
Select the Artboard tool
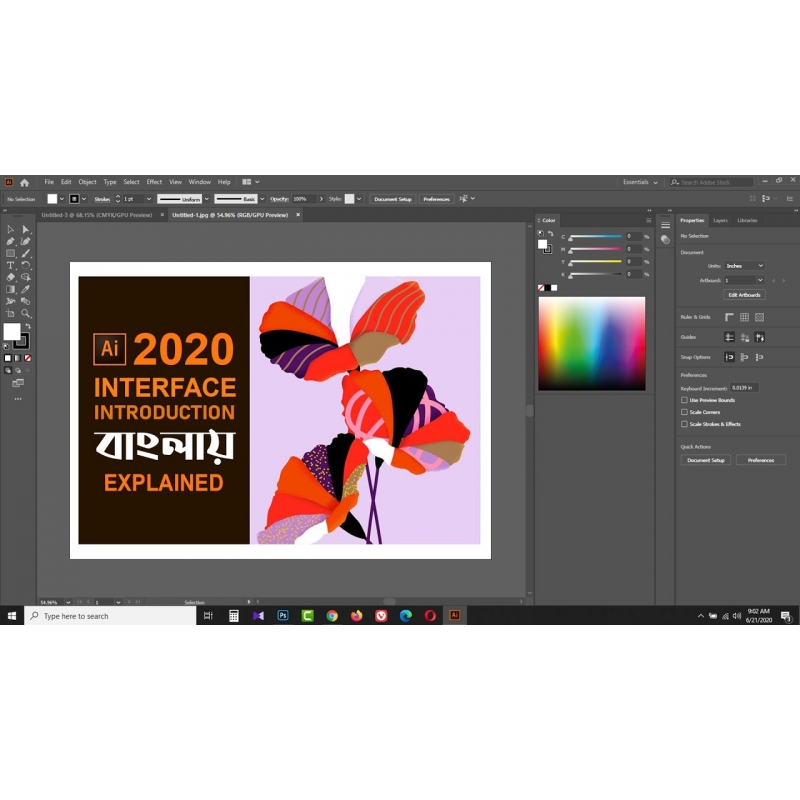[10, 313]
